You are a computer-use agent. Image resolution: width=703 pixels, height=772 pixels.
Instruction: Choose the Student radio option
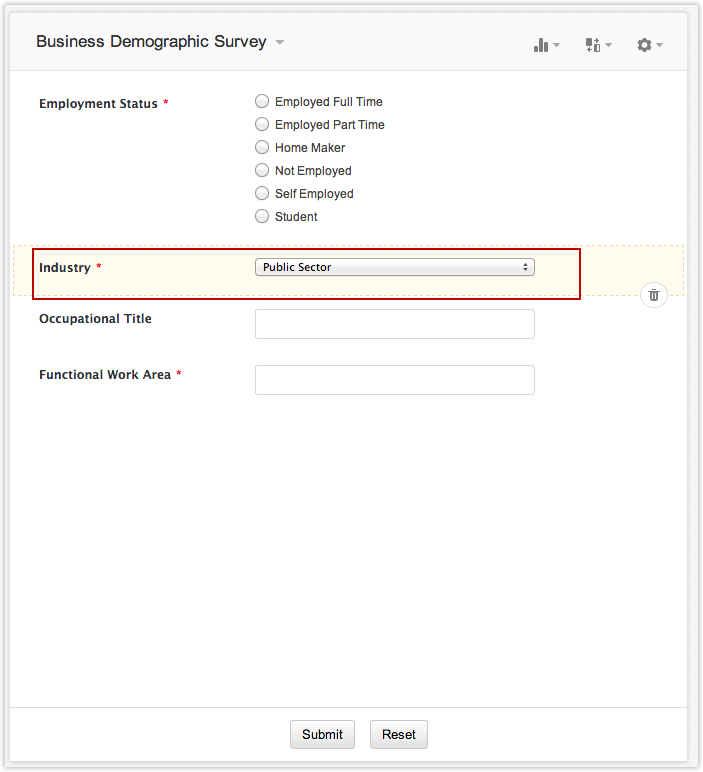click(x=263, y=216)
